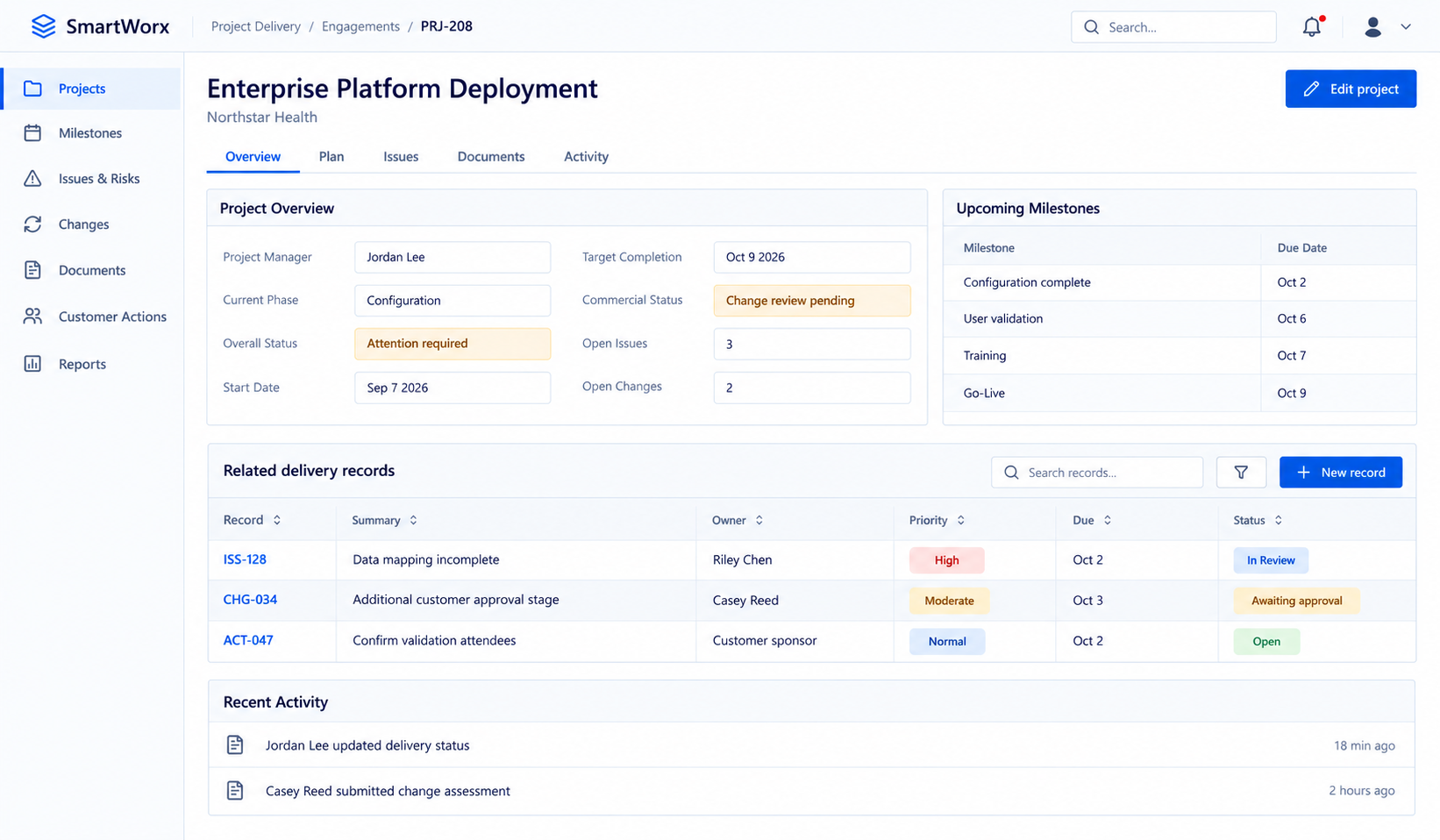The width and height of the screenshot is (1440, 840).
Task: Click magnifier icon in Search records field
Action: coord(1011,473)
